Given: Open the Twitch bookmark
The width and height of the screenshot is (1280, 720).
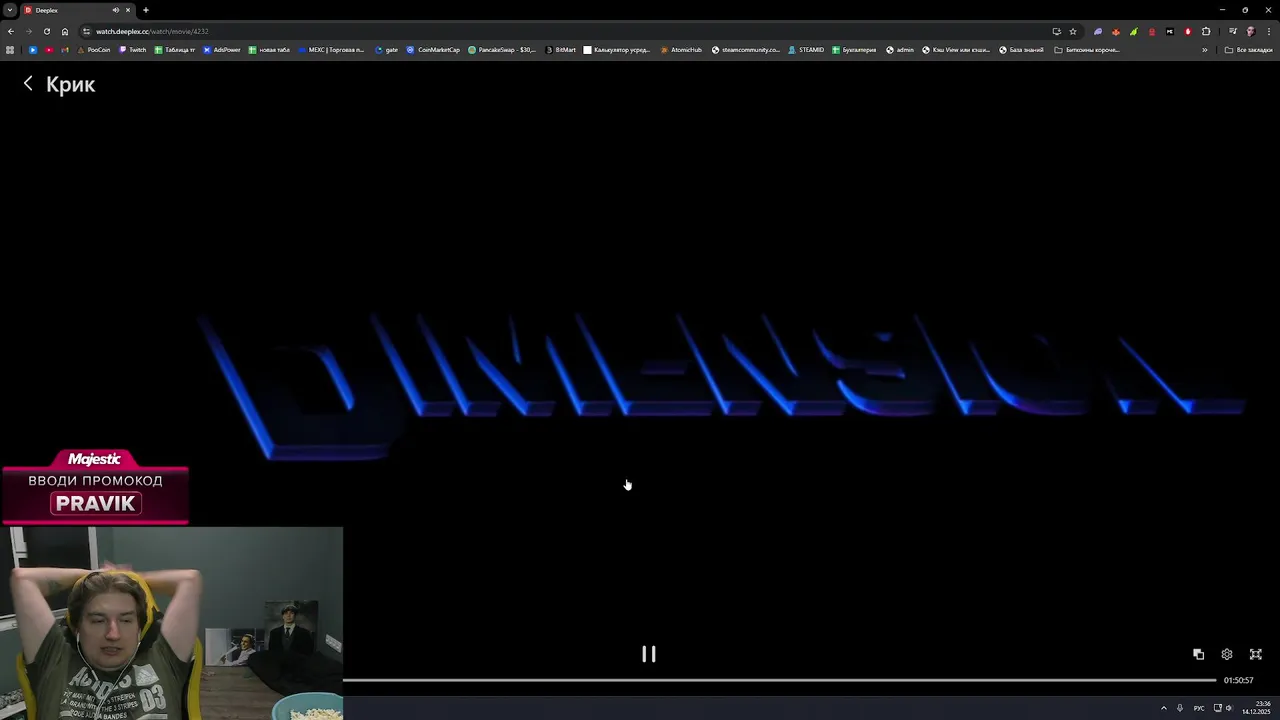Looking at the screenshot, I should click(x=132, y=50).
